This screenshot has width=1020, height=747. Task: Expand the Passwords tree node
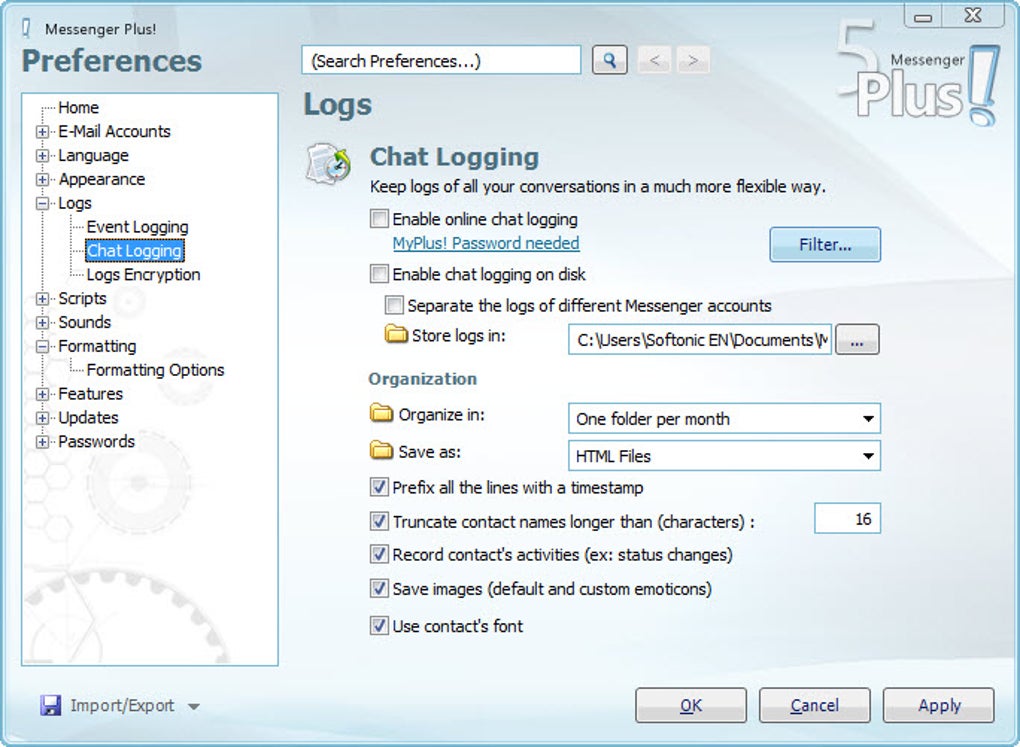pyautogui.click(x=42, y=442)
